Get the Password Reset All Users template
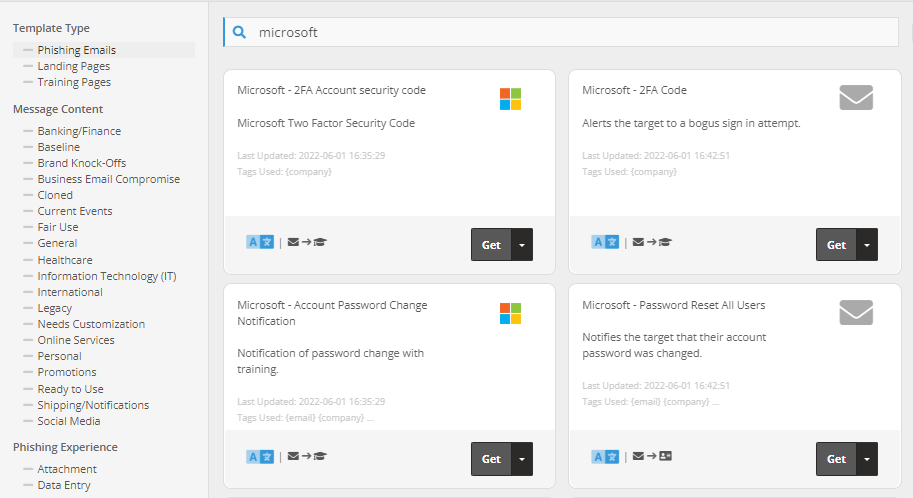Image resolution: width=913 pixels, height=498 pixels. (x=836, y=459)
